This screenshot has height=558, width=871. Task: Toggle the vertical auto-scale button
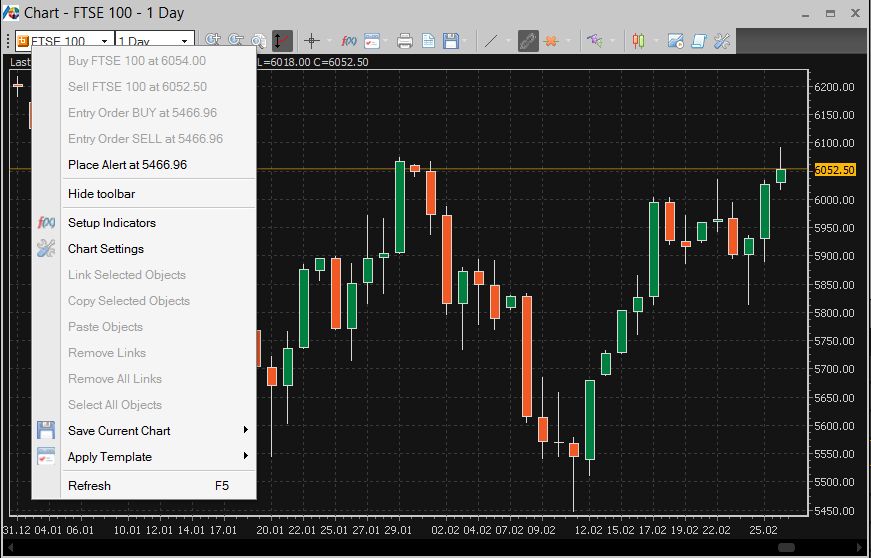click(x=282, y=41)
